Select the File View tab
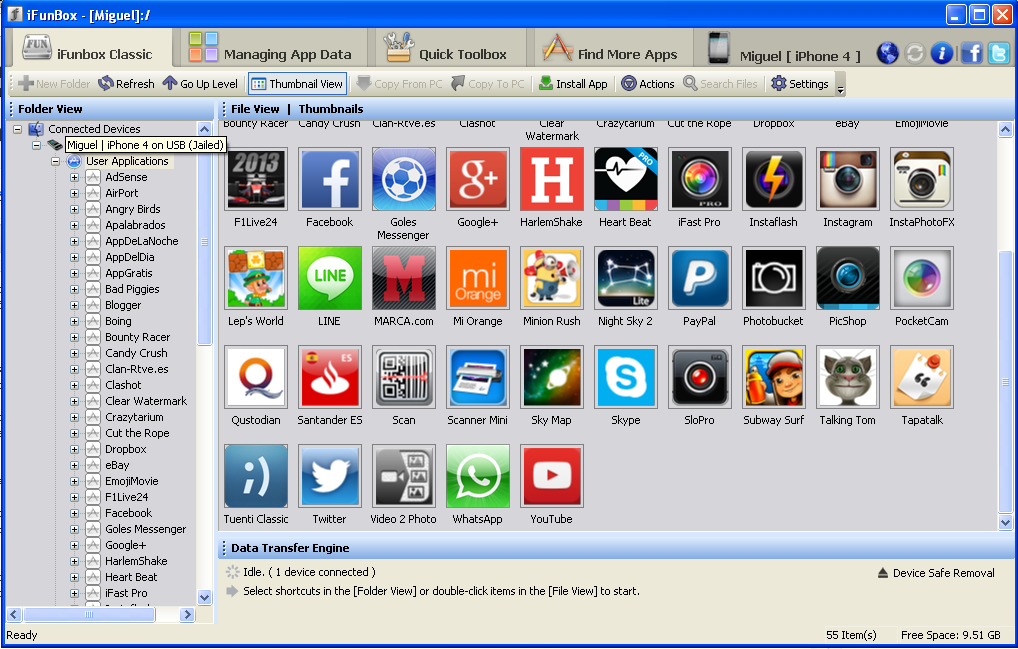The height and width of the screenshot is (649, 1018). [254, 109]
